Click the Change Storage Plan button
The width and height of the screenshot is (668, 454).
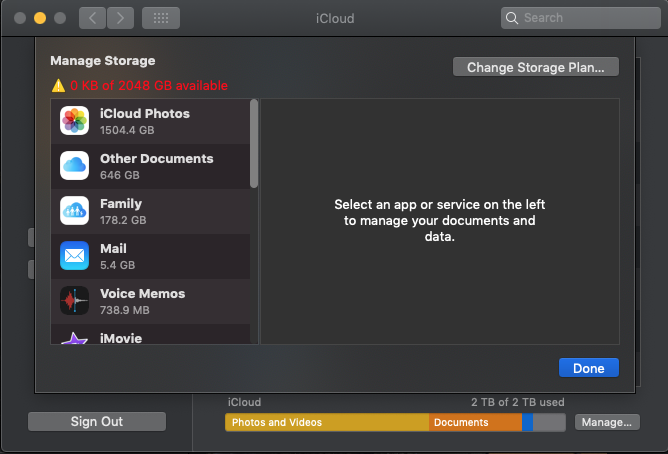click(x=536, y=67)
